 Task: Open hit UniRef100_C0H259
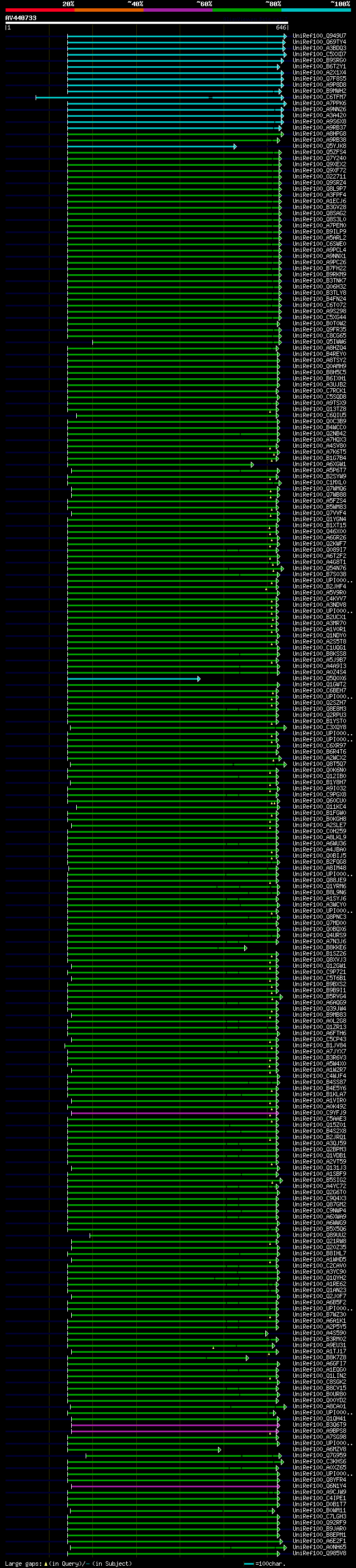tap(319, 832)
